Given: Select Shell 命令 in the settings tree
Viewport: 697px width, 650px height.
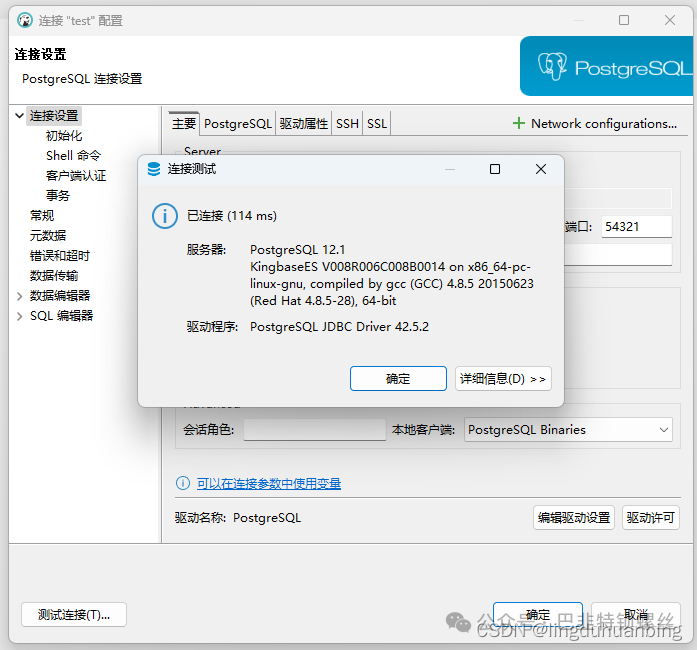Looking at the screenshot, I should [73, 156].
